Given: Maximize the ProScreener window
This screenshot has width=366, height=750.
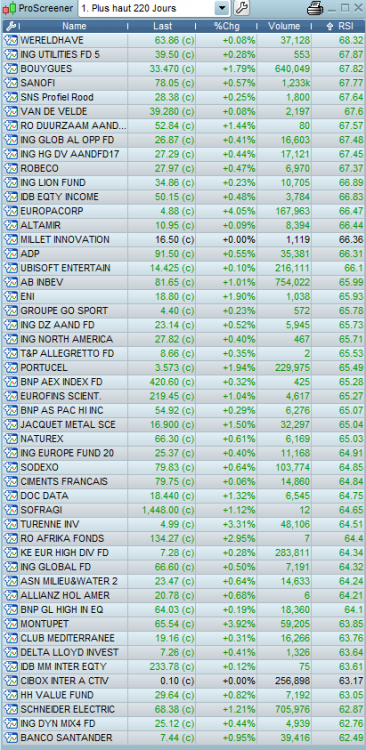Looking at the screenshot, I should pyautogui.click(x=345, y=8).
